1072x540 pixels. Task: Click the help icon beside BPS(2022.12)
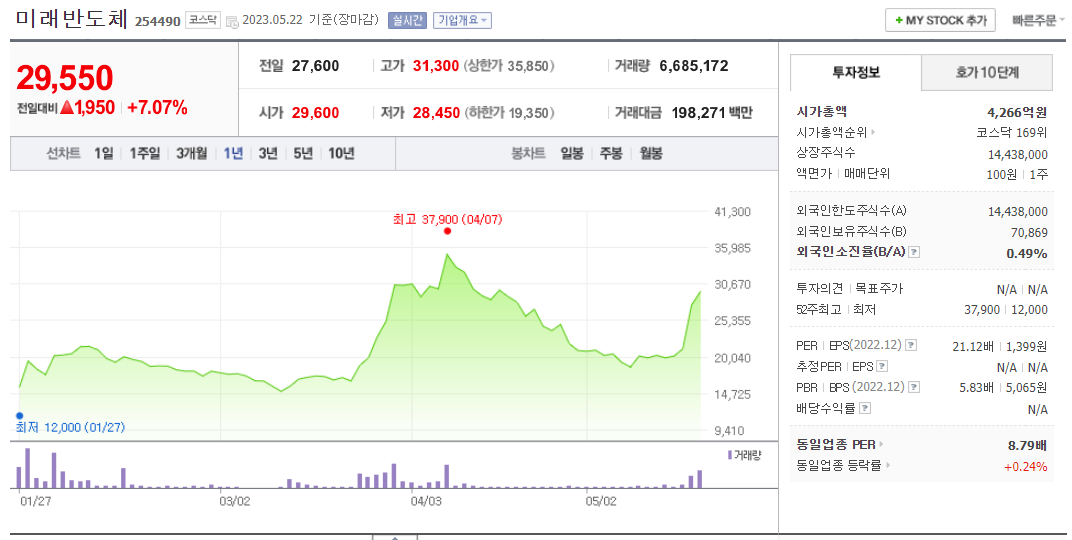(x=913, y=388)
